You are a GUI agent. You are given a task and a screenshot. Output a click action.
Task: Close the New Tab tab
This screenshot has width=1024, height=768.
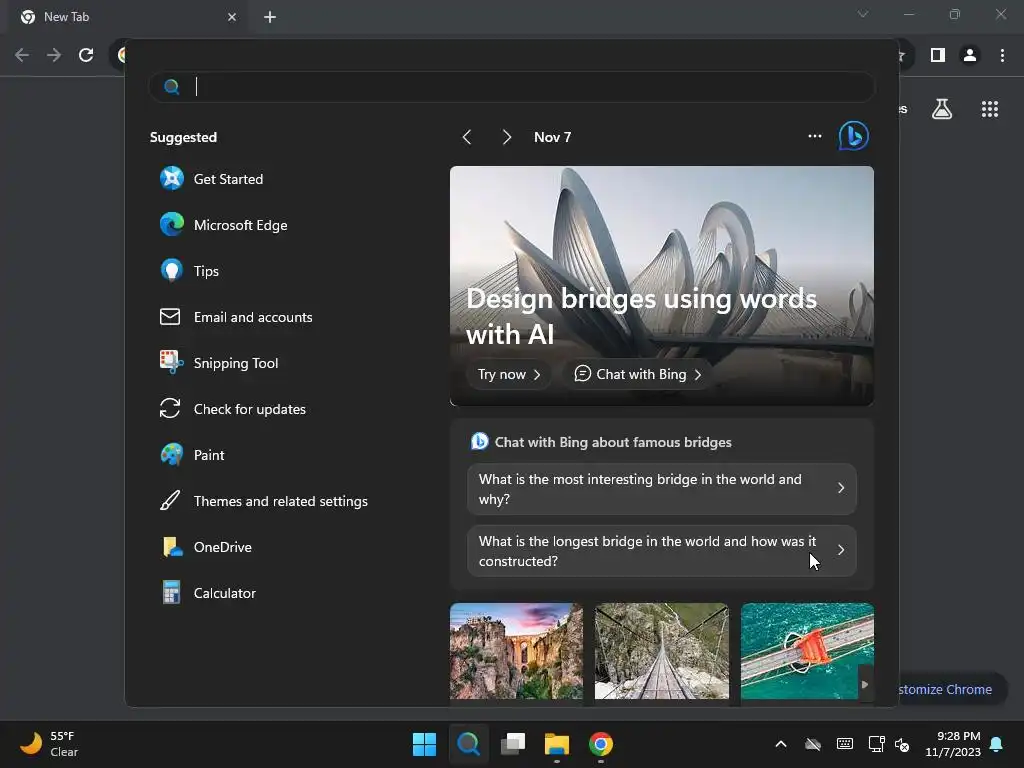(x=232, y=17)
